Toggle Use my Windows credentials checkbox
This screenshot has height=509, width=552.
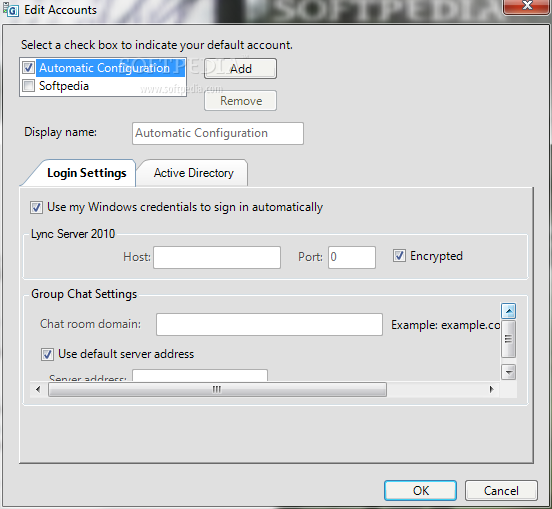[36, 207]
